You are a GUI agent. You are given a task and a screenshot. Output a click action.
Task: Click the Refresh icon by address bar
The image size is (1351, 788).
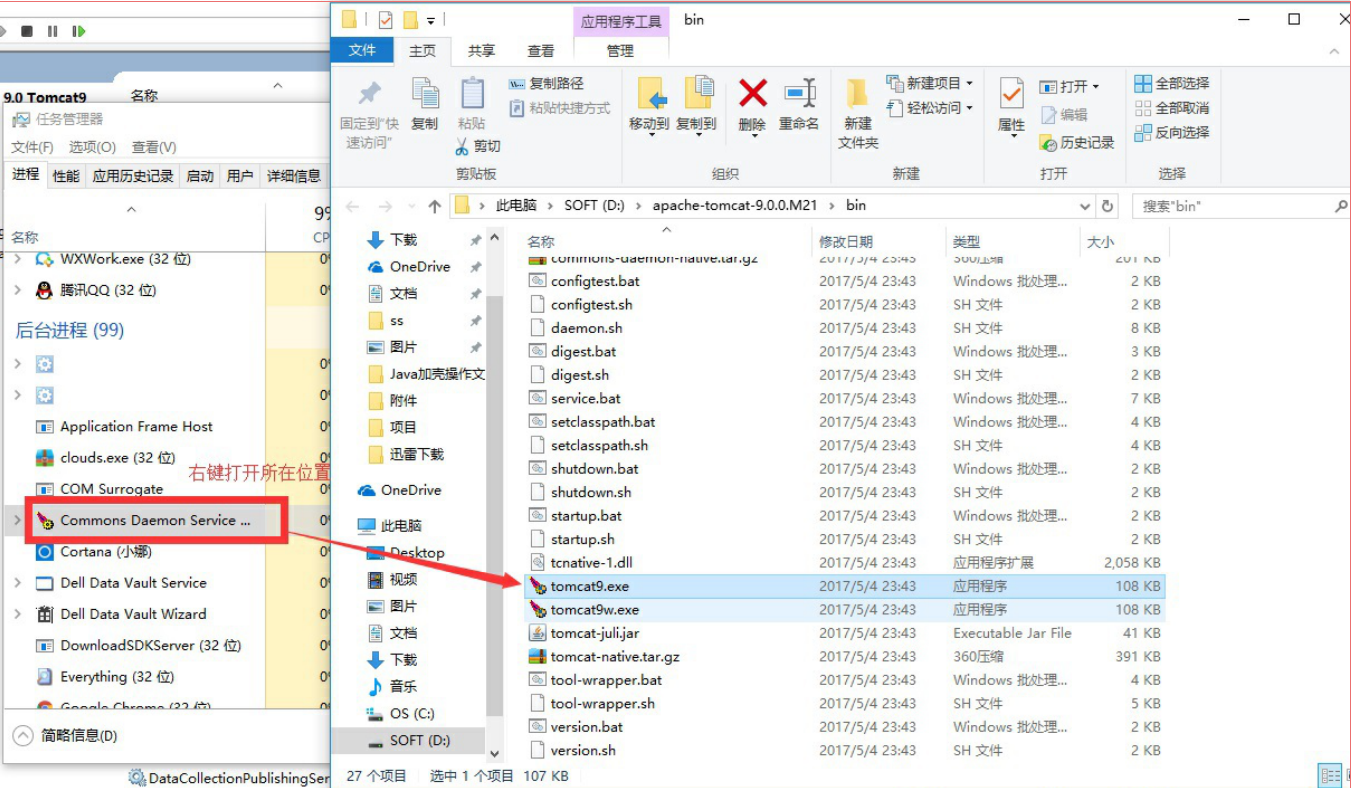tap(1107, 206)
